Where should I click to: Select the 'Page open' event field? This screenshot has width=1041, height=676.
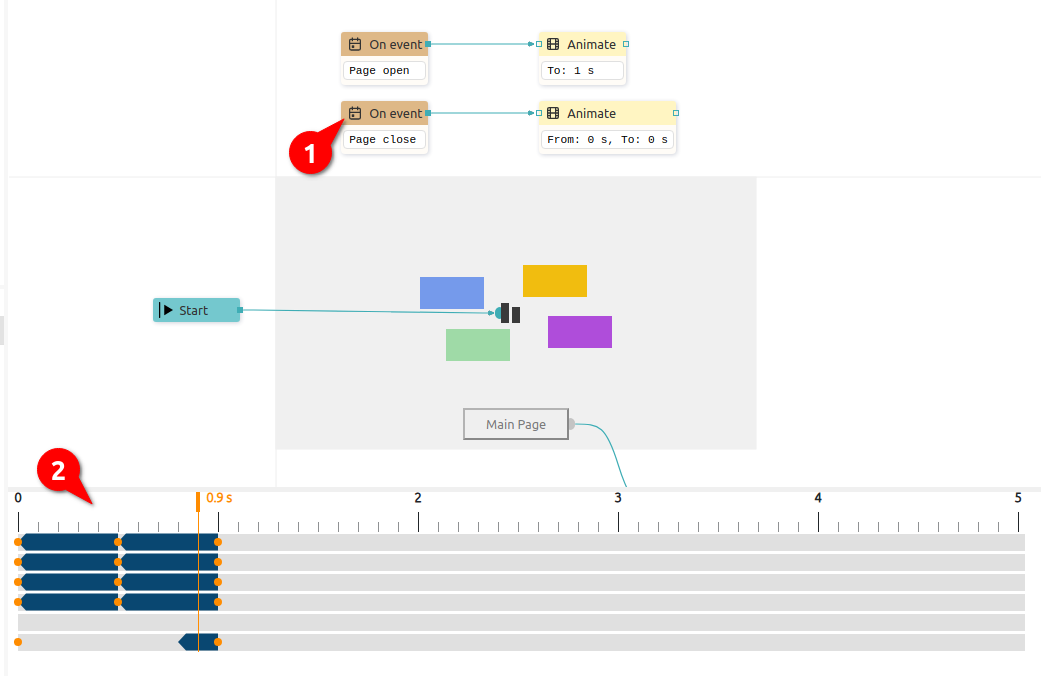384,70
